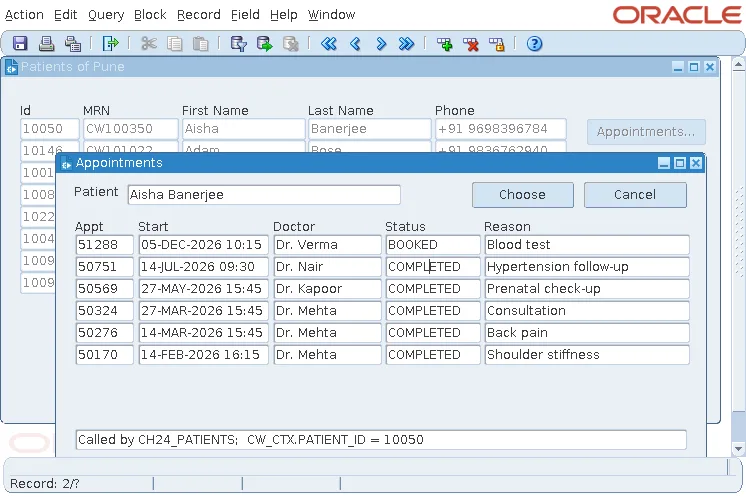Screen dimensions: 746x499
Task: Click the Patient name field Aisha Banerjee
Action: (x=264, y=195)
